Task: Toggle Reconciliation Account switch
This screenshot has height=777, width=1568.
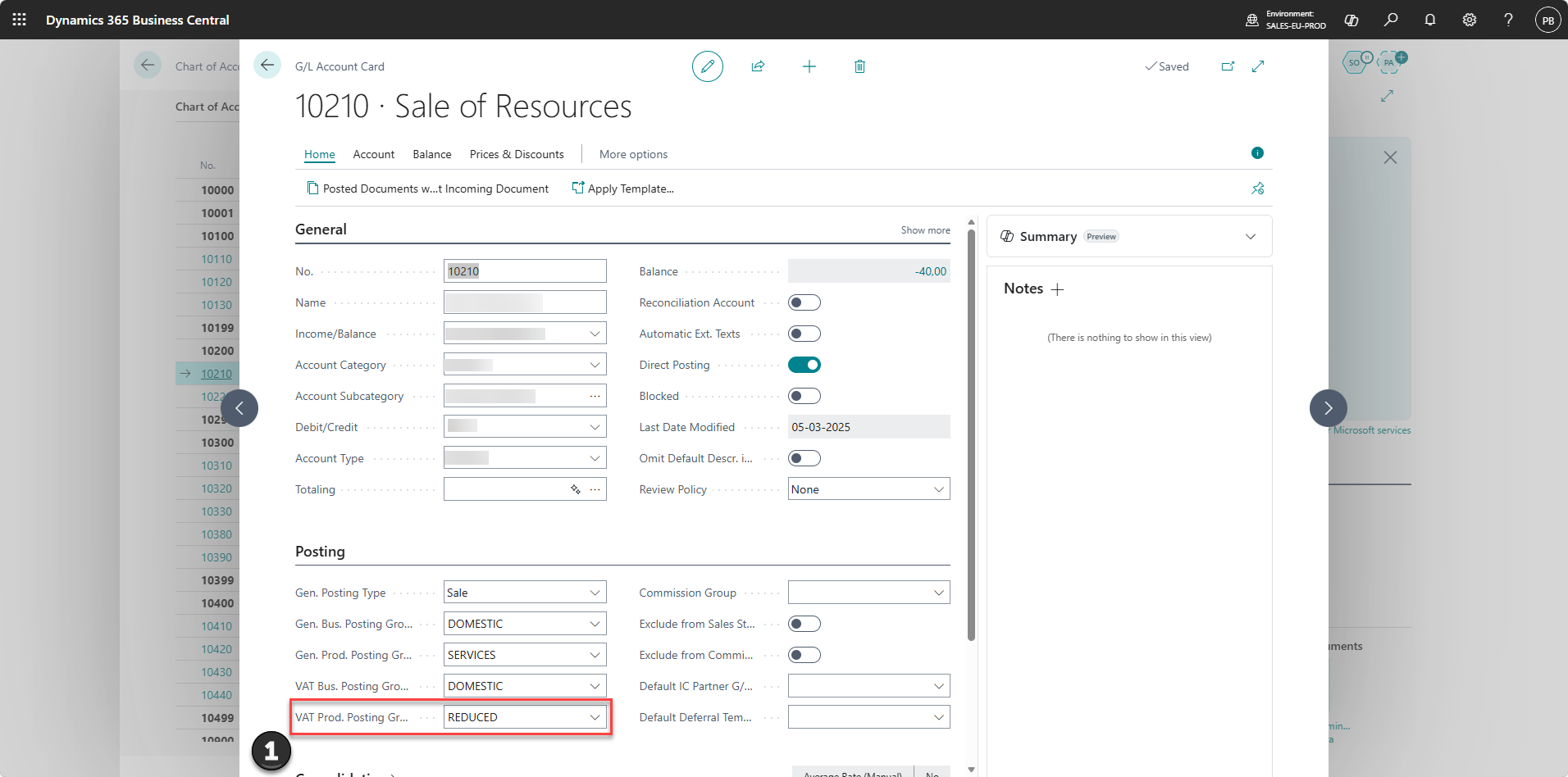Action: (x=805, y=302)
